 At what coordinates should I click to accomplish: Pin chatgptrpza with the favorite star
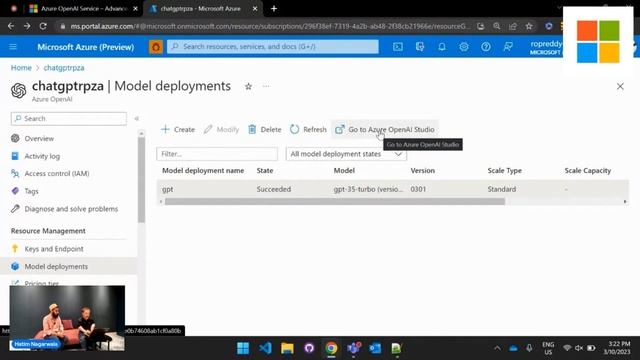click(248, 86)
